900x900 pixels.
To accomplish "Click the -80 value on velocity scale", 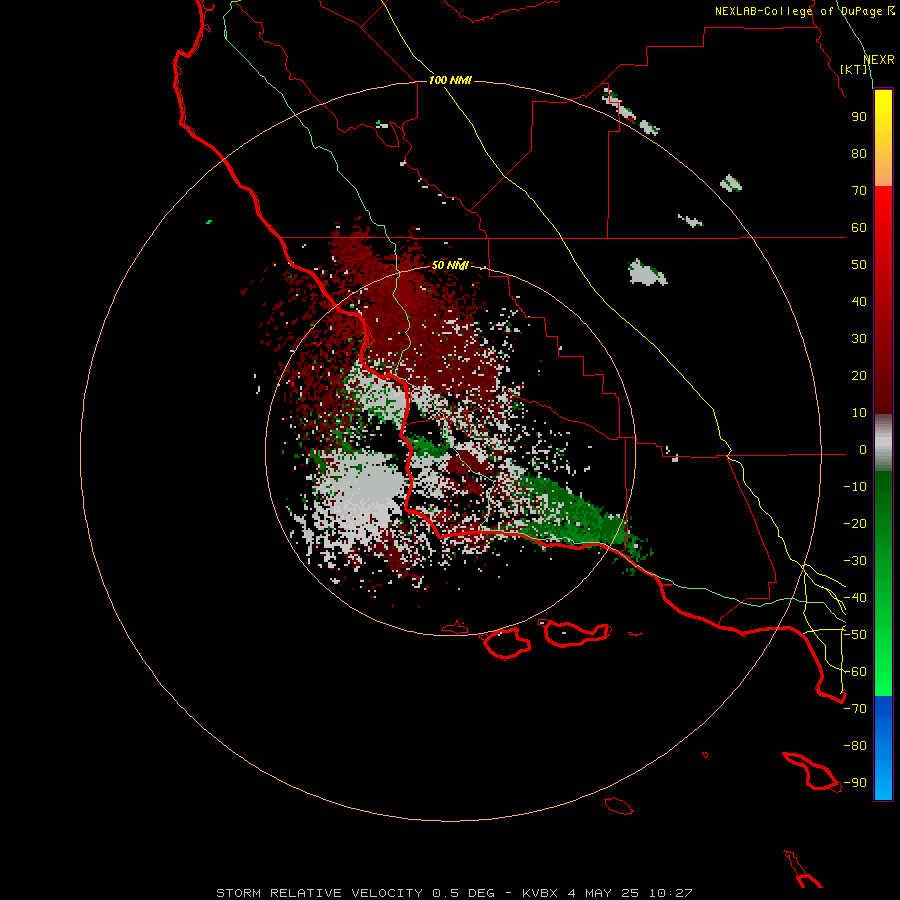I will (x=855, y=746).
